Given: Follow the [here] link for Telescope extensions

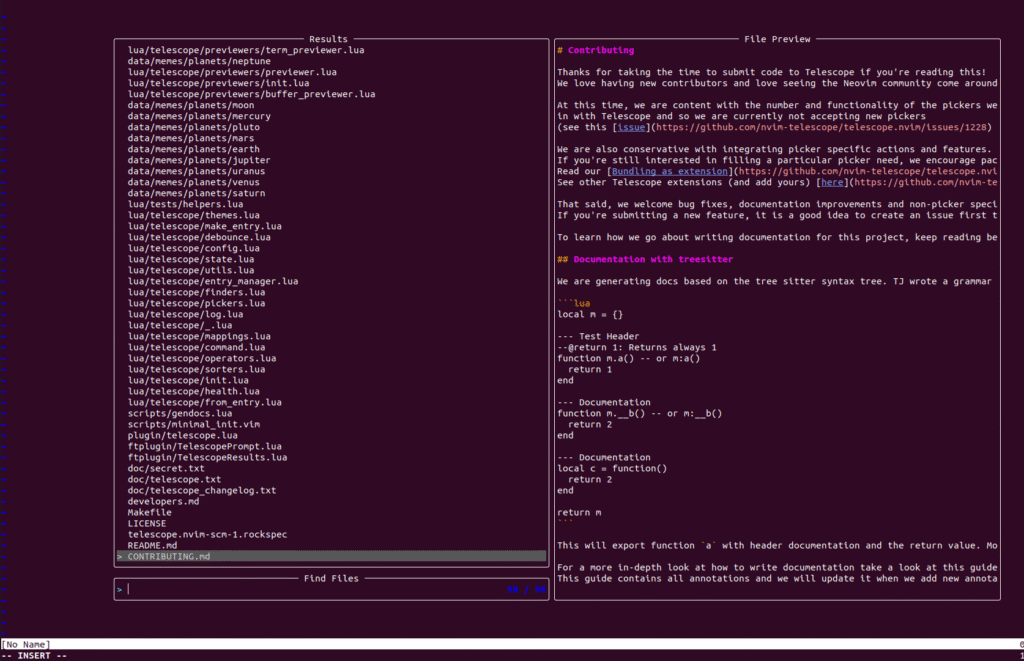Looking at the screenshot, I should pyautogui.click(x=832, y=182).
